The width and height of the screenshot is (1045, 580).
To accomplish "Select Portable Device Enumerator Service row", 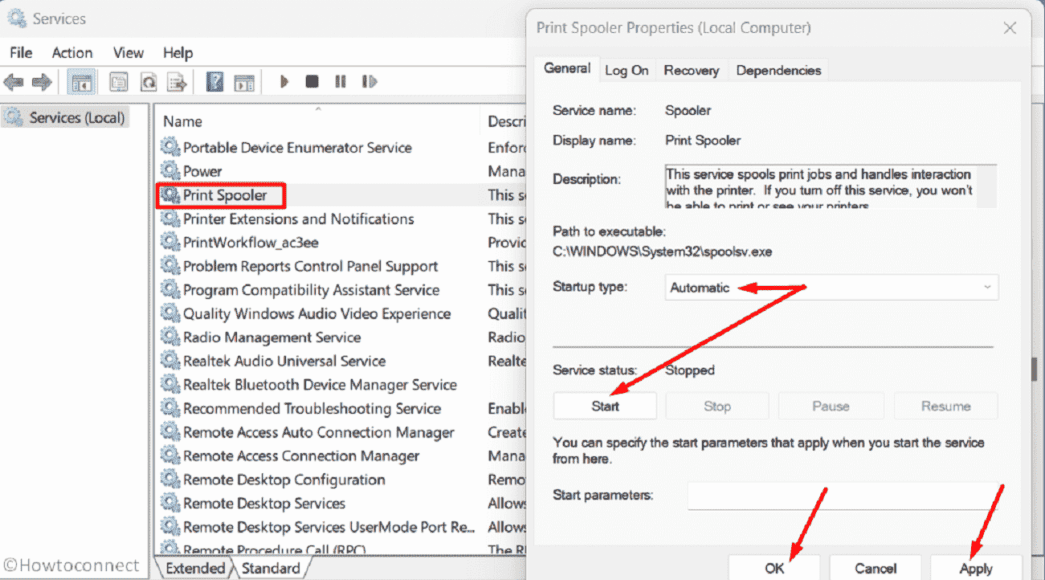I will coord(297,147).
